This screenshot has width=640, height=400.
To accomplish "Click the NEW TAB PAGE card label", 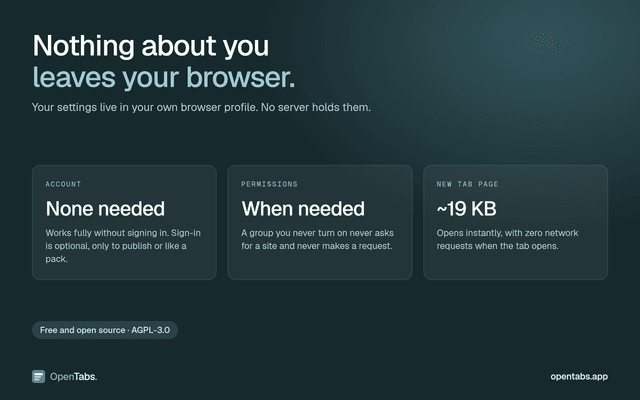I will 467,184.
